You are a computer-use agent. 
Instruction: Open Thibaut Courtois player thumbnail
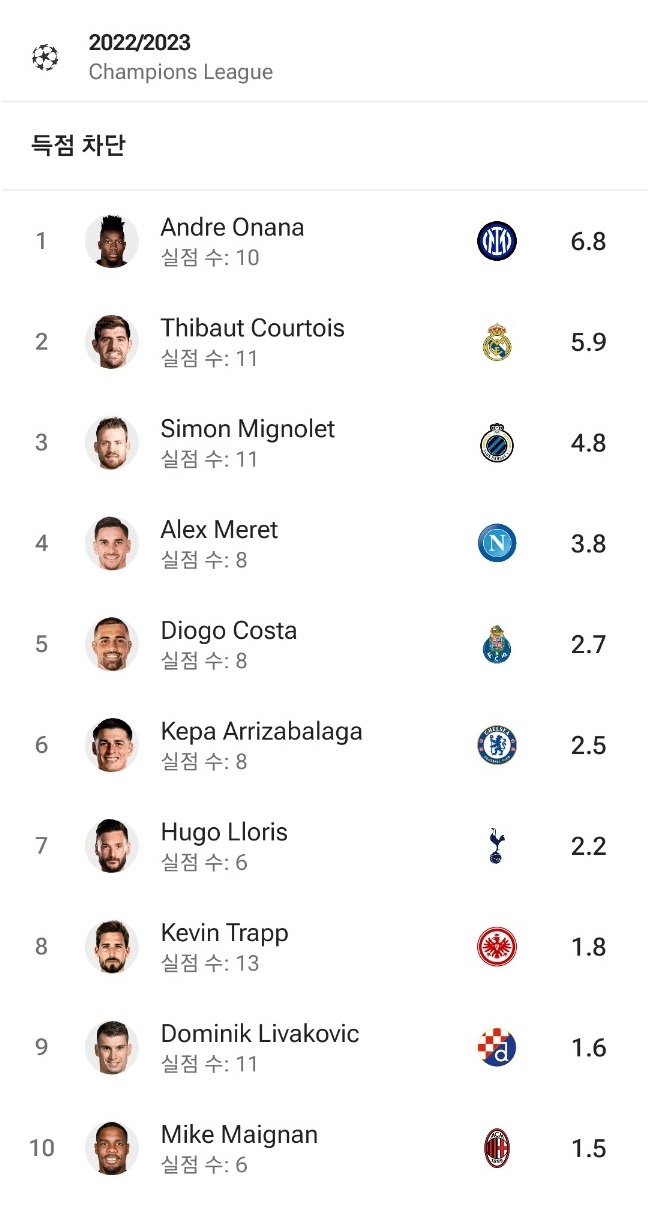(111, 342)
